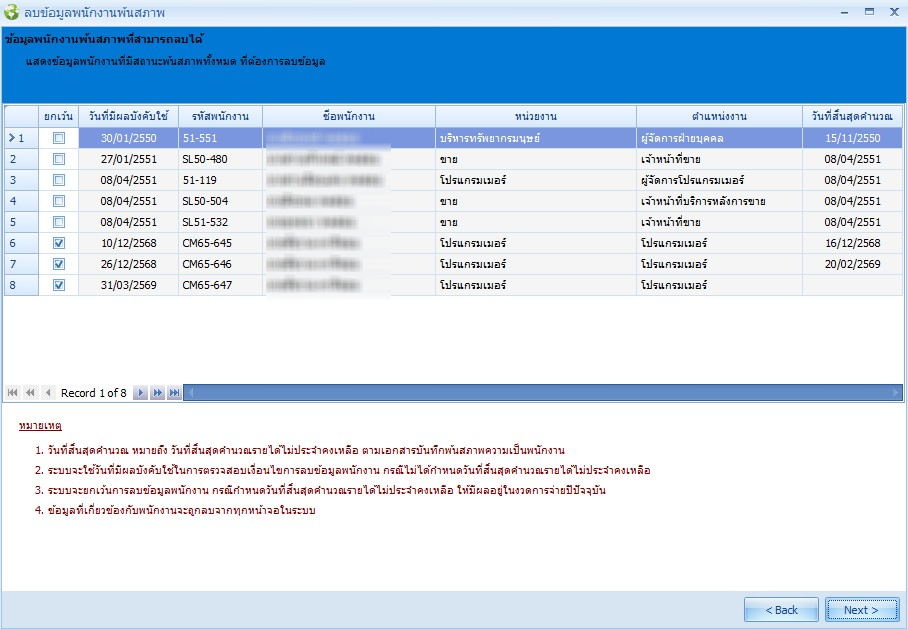Select employee code cell CM65-646
This screenshot has height=629, width=908.
coord(221,264)
